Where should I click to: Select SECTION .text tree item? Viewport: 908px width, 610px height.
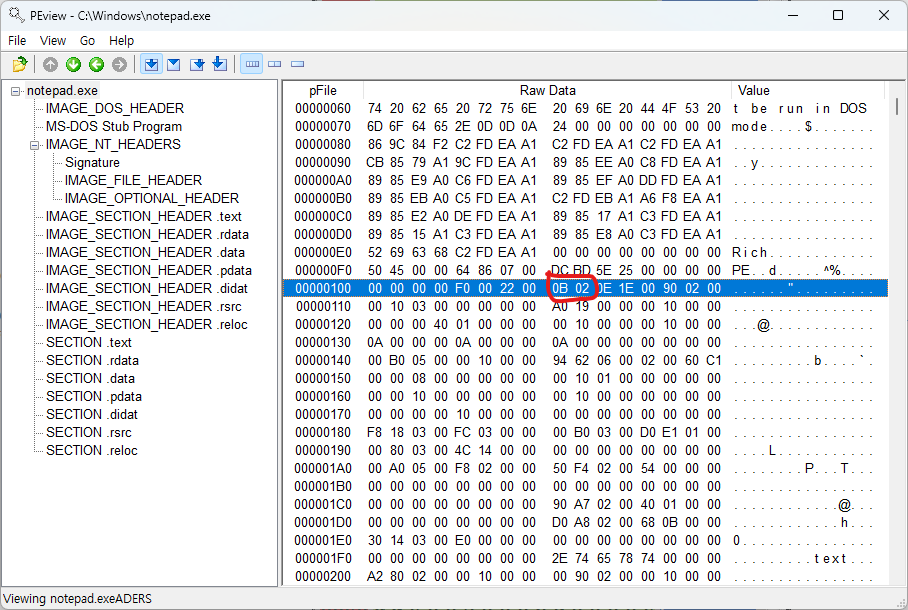click(x=89, y=342)
